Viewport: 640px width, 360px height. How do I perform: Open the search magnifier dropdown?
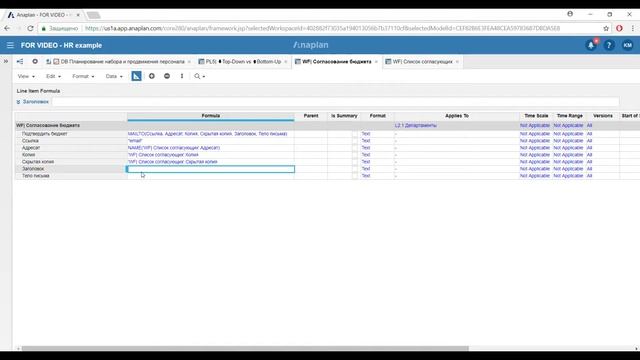coord(199,76)
